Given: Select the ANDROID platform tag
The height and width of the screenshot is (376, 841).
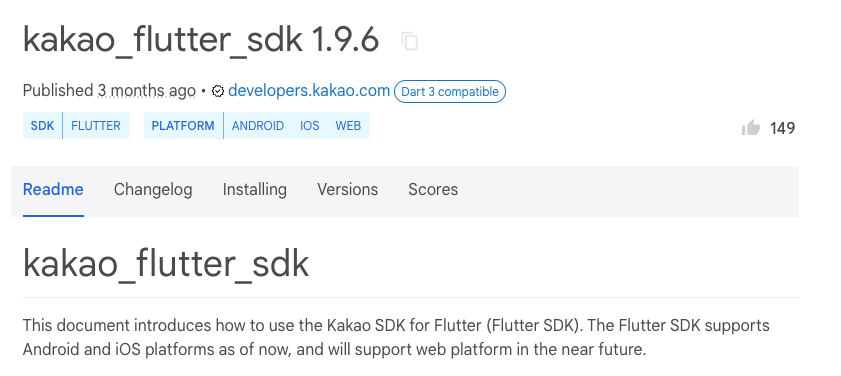Looking at the screenshot, I should pyautogui.click(x=258, y=126).
